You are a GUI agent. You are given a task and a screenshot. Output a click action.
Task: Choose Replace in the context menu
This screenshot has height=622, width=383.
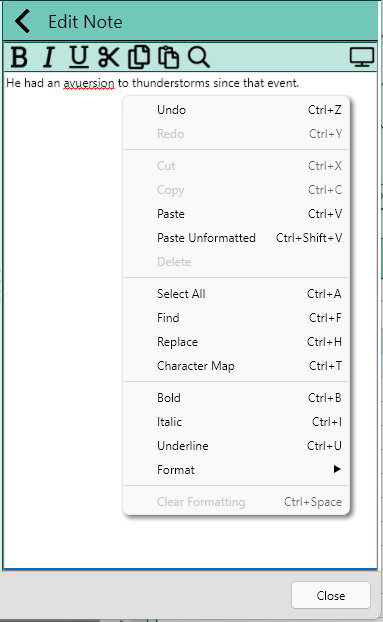coord(236,342)
